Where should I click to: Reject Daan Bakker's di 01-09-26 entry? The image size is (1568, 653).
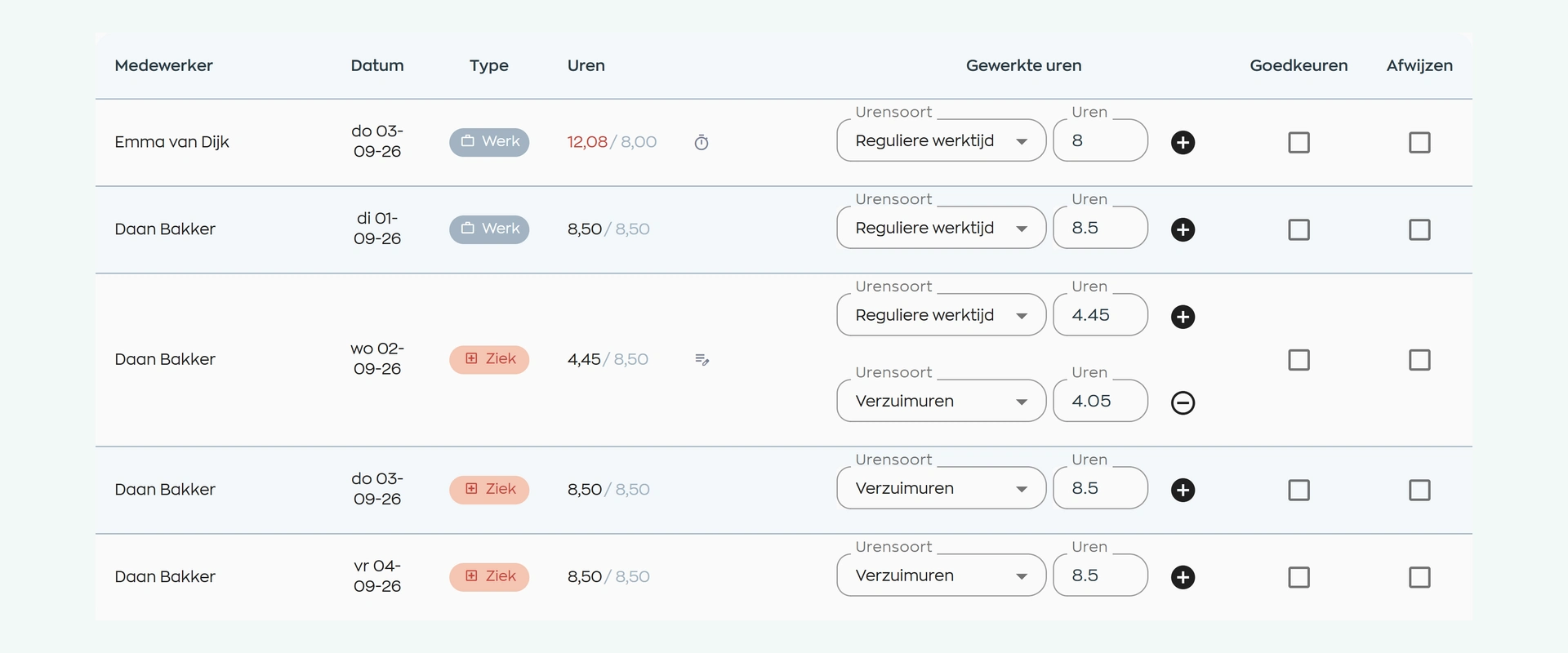[1419, 229]
